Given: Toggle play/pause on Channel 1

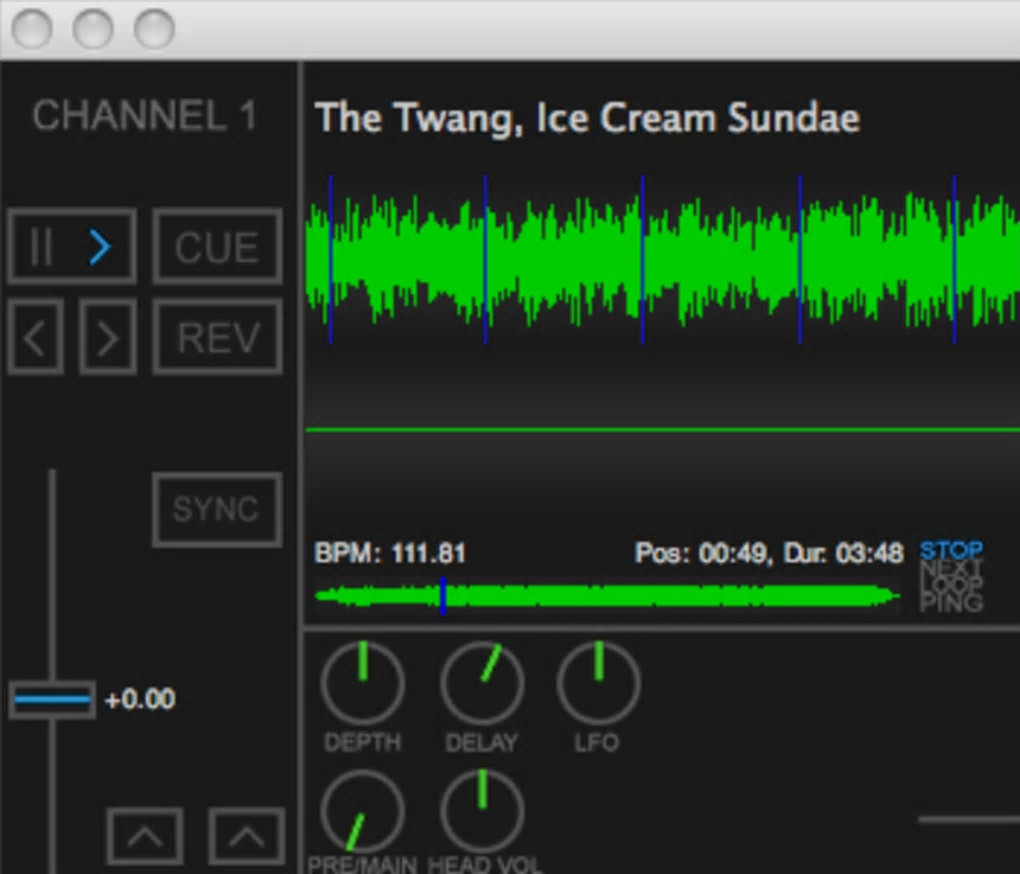Looking at the screenshot, I should pyautogui.click(x=72, y=246).
